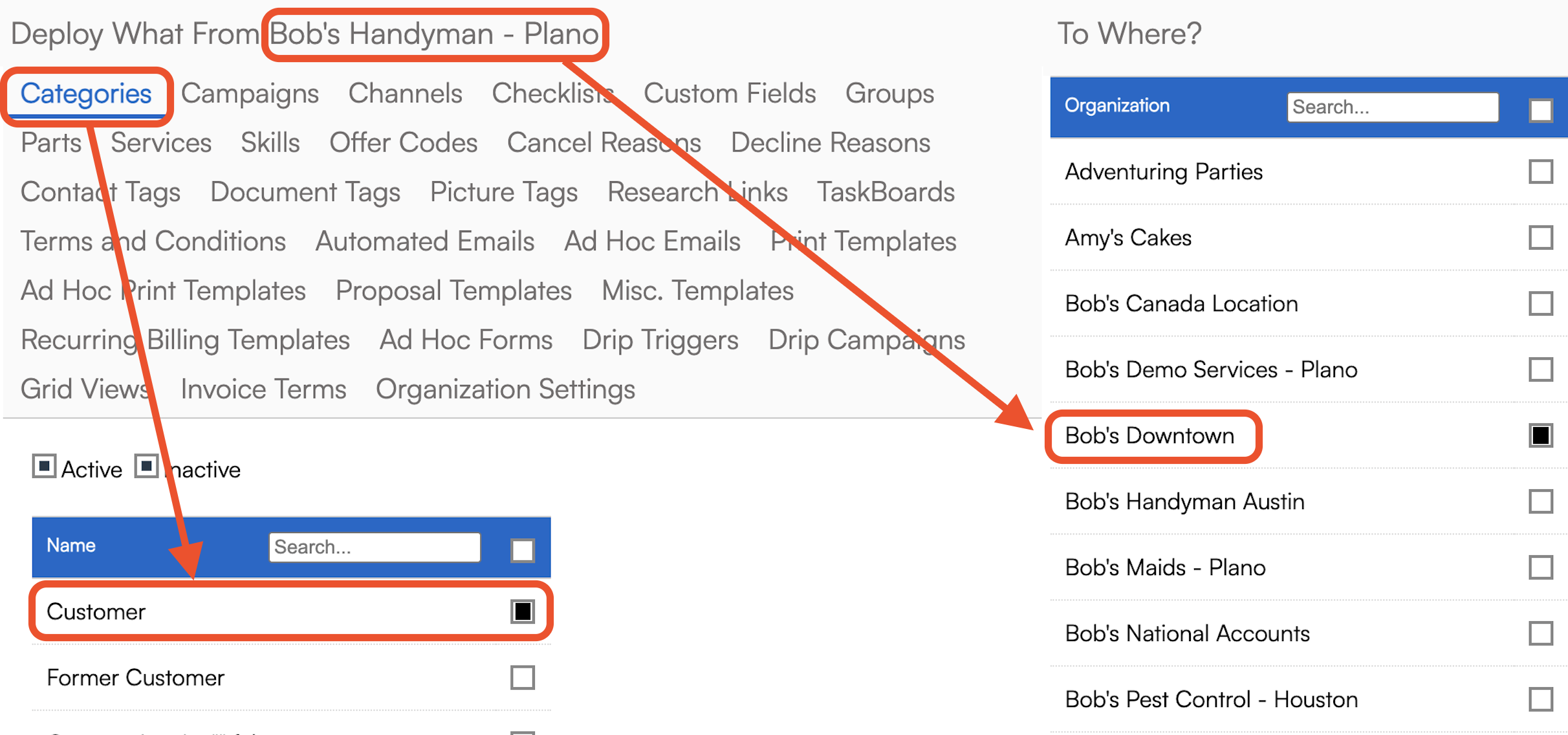Uncheck the Customer category checkbox
This screenshot has width=1568, height=735.
[x=523, y=611]
